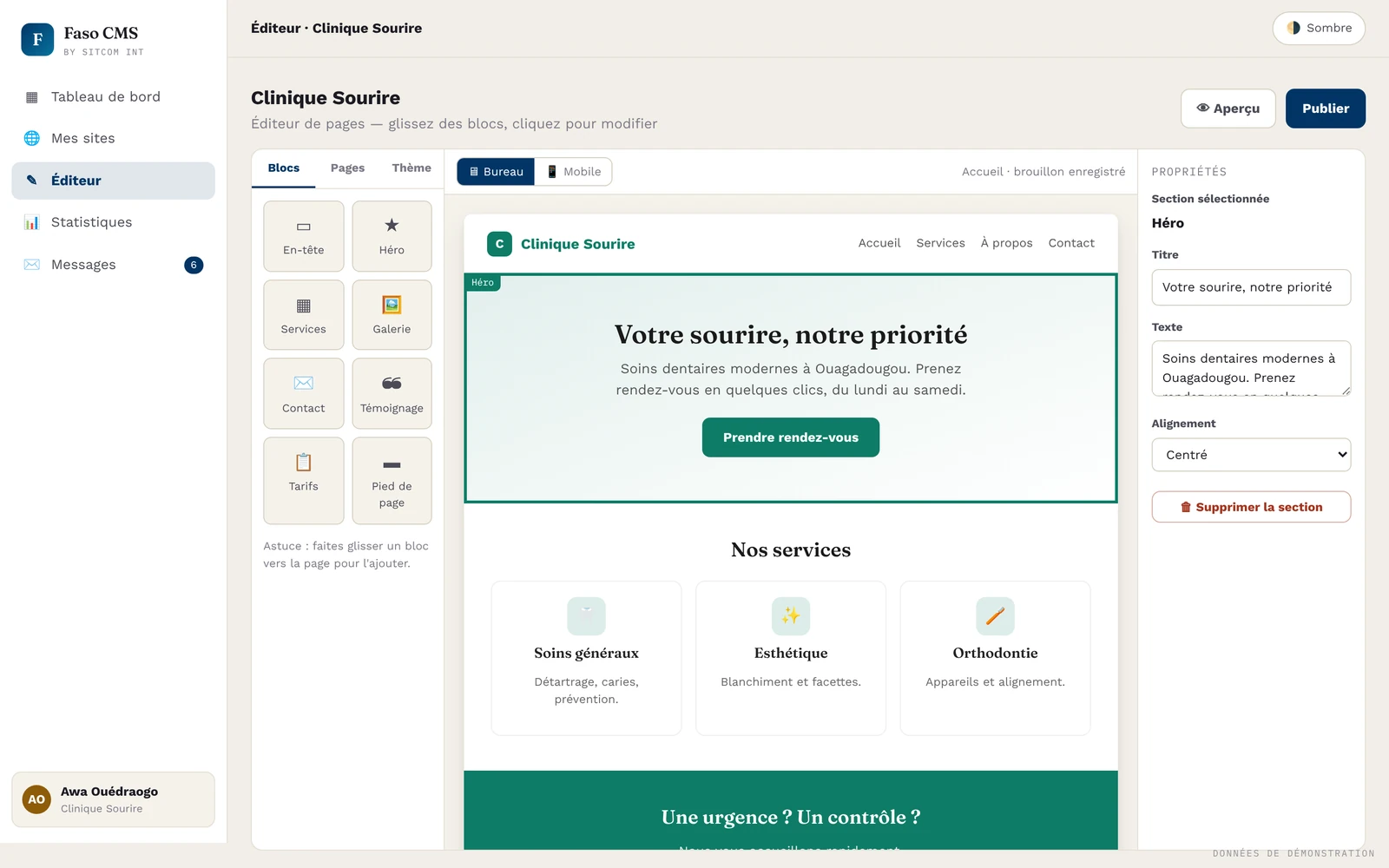Image resolution: width=1389 pixels, height=868 pixels.
Task: Click Supprimer la section
Action: pos(1251,507)
